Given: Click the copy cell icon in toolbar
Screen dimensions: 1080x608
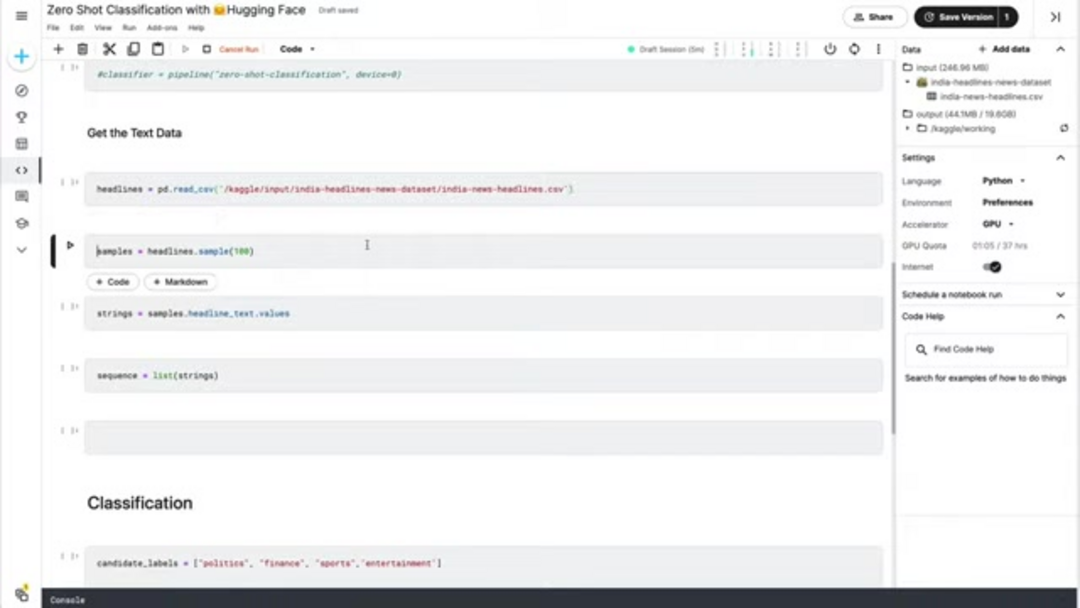Looking at the screenshot, I should tap(133, 49).
